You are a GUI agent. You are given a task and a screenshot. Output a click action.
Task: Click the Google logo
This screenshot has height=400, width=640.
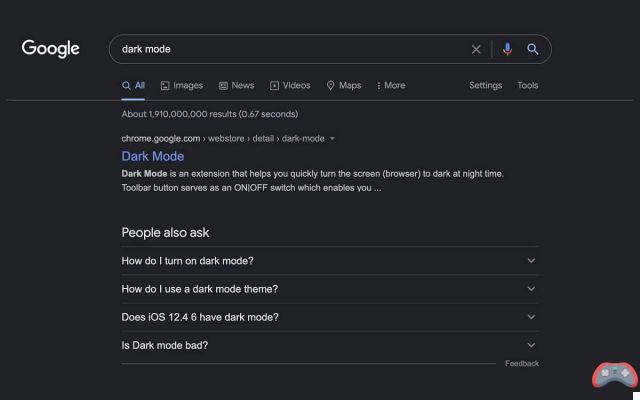point(51,49)
